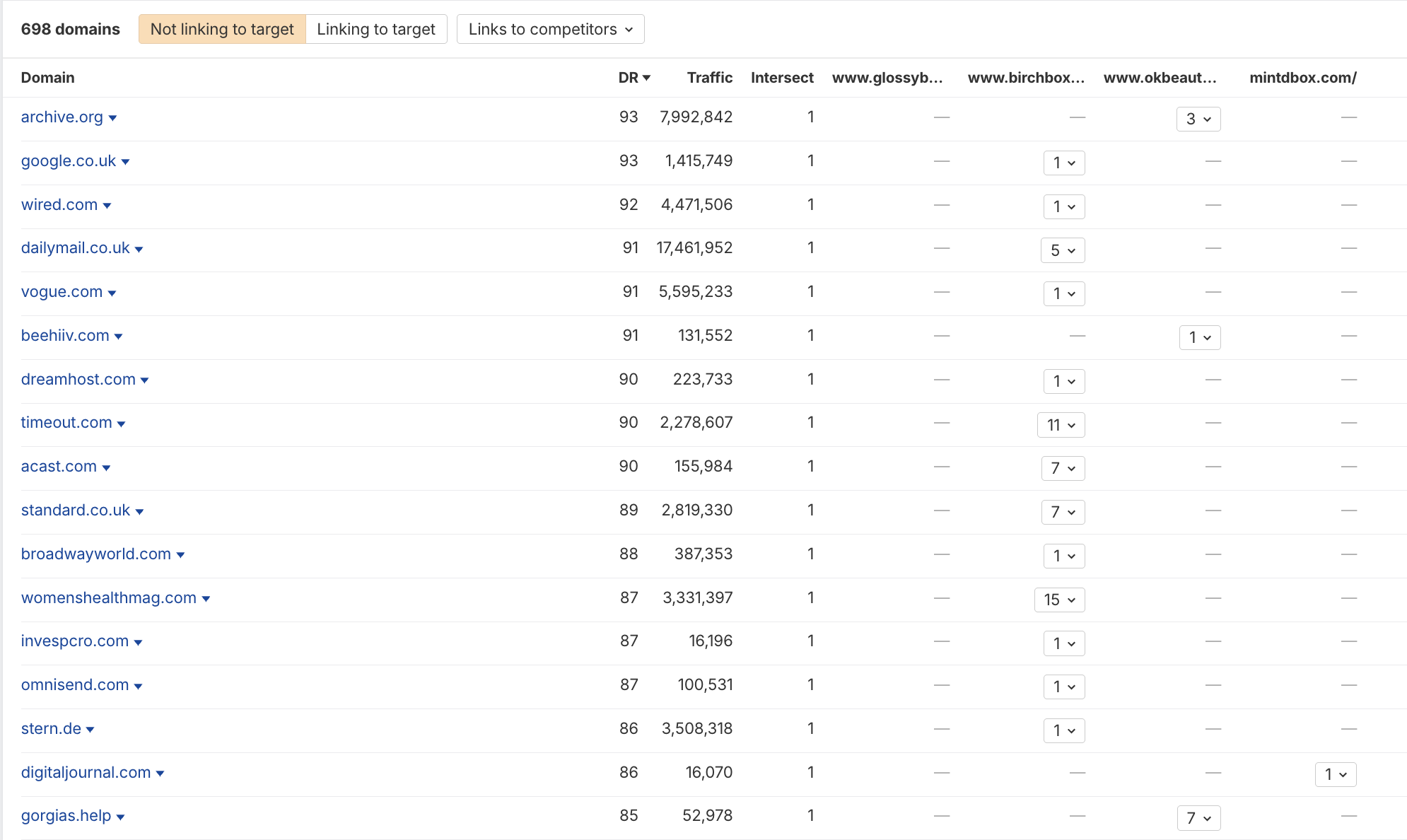1407x840 pixels.
Task: Open the standard.co.uk domain link
Action: coord(75,511)
